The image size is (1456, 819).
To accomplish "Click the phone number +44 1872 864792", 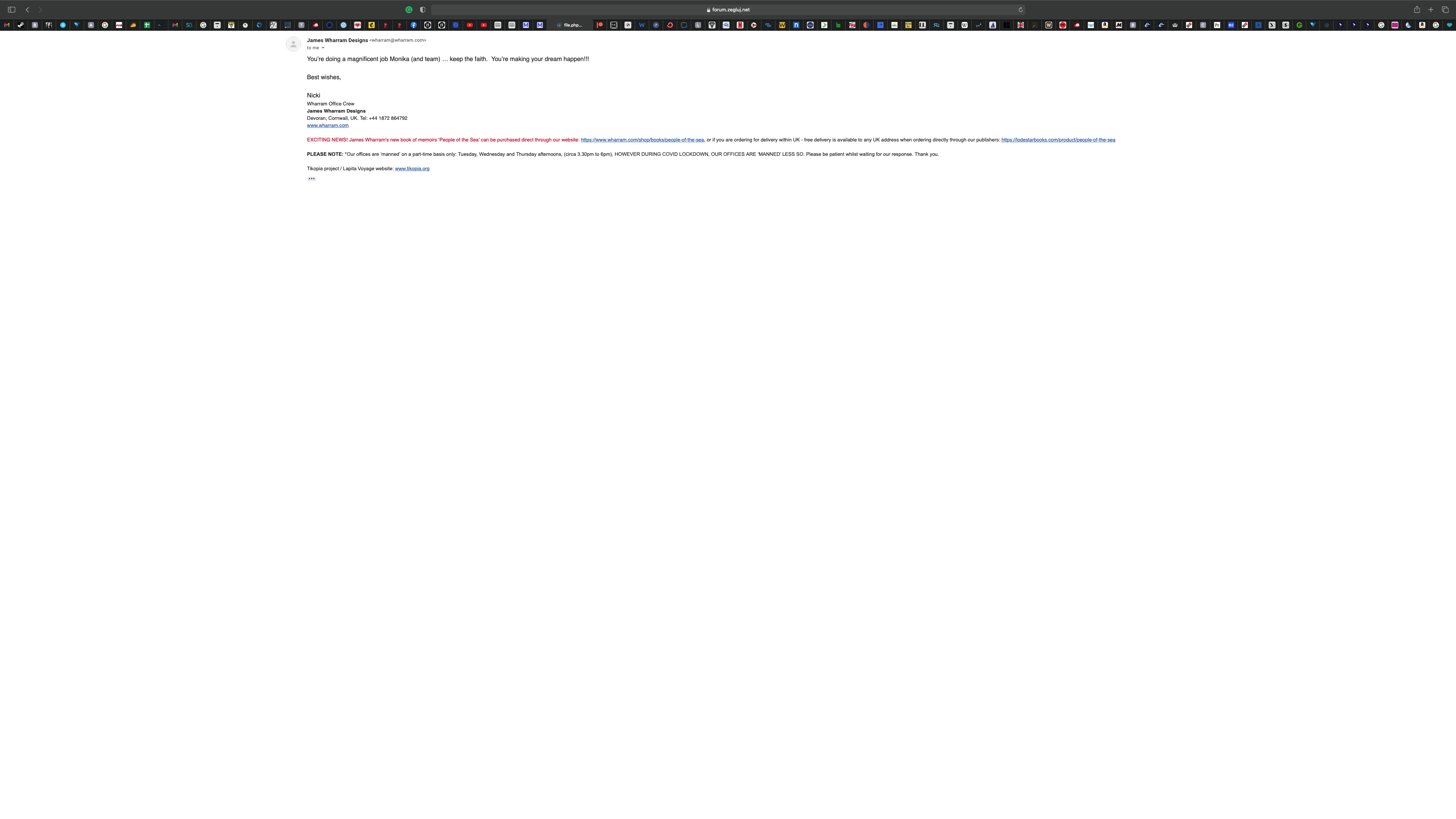I will click(x=388, y=118).
